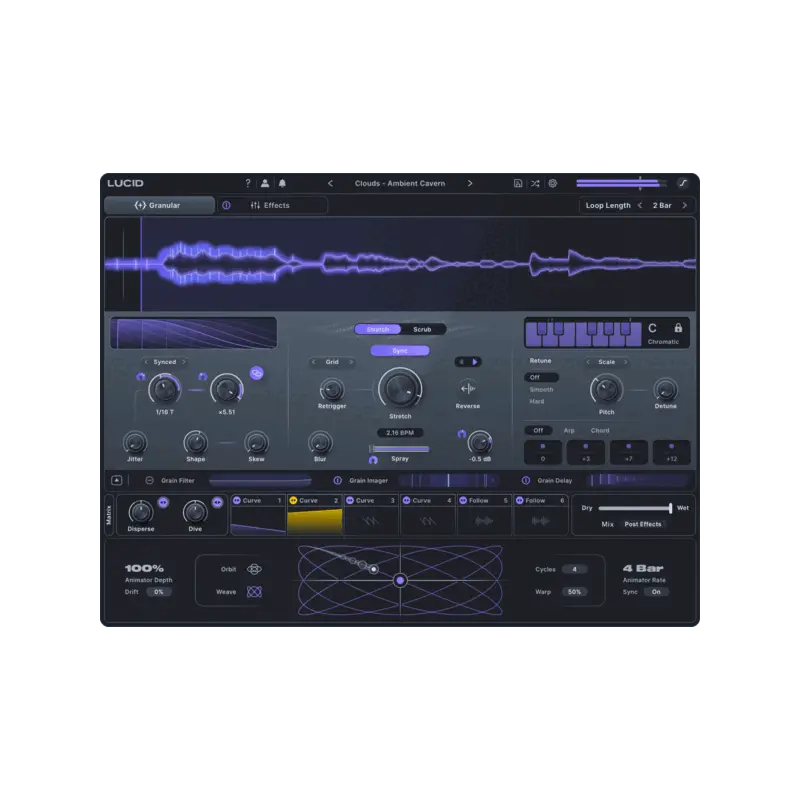Click the Post Effects mix button
800x800 pixels.
tap(643, 524)
